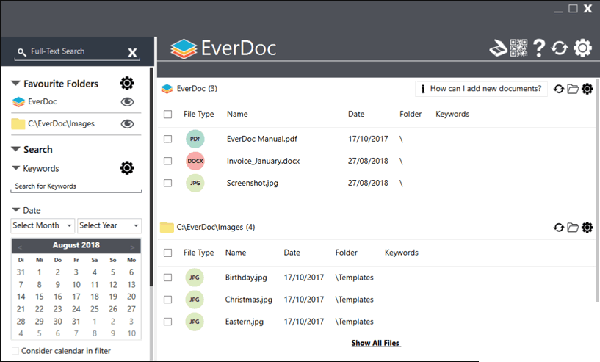Select Christmas.jpg file name

point(248,300)
